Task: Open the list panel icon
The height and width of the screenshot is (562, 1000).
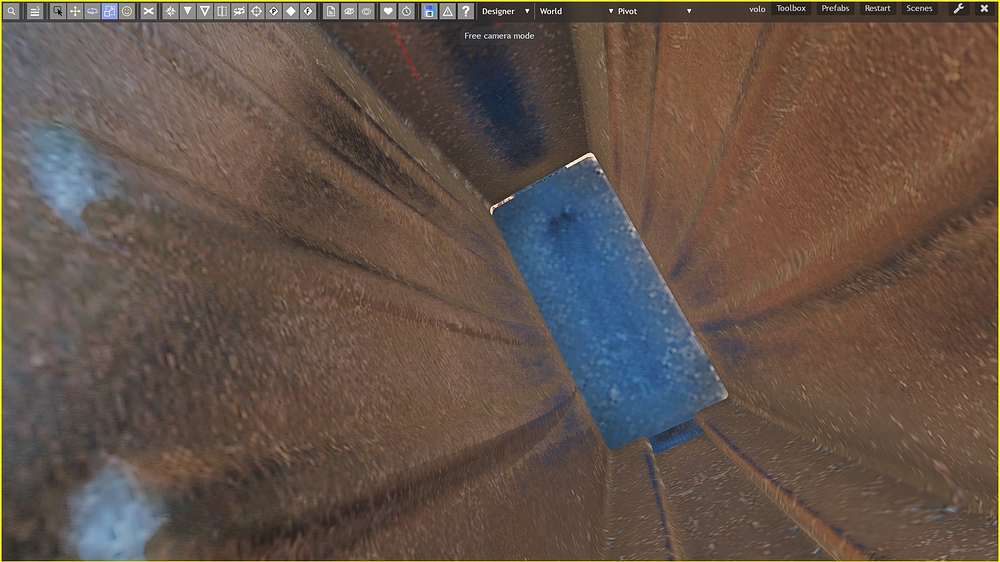Action: (x=34, y=11)
